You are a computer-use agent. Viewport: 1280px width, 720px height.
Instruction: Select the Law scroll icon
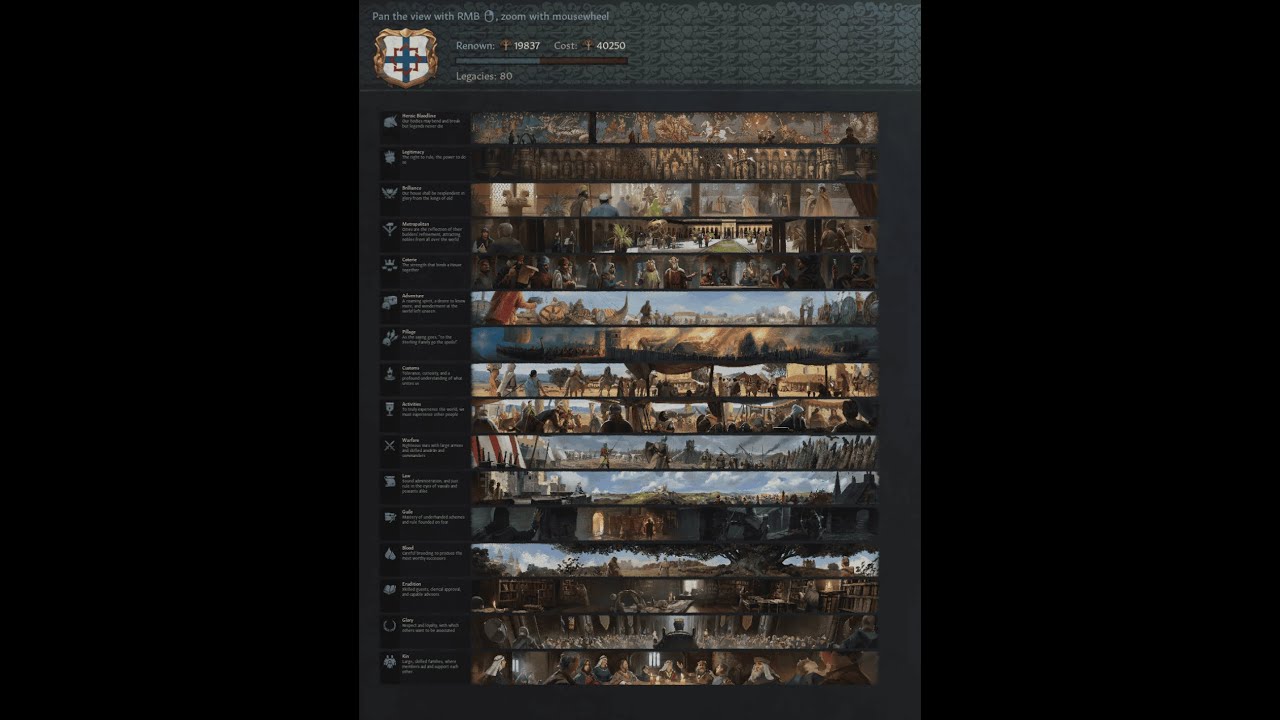pos(390,481)
